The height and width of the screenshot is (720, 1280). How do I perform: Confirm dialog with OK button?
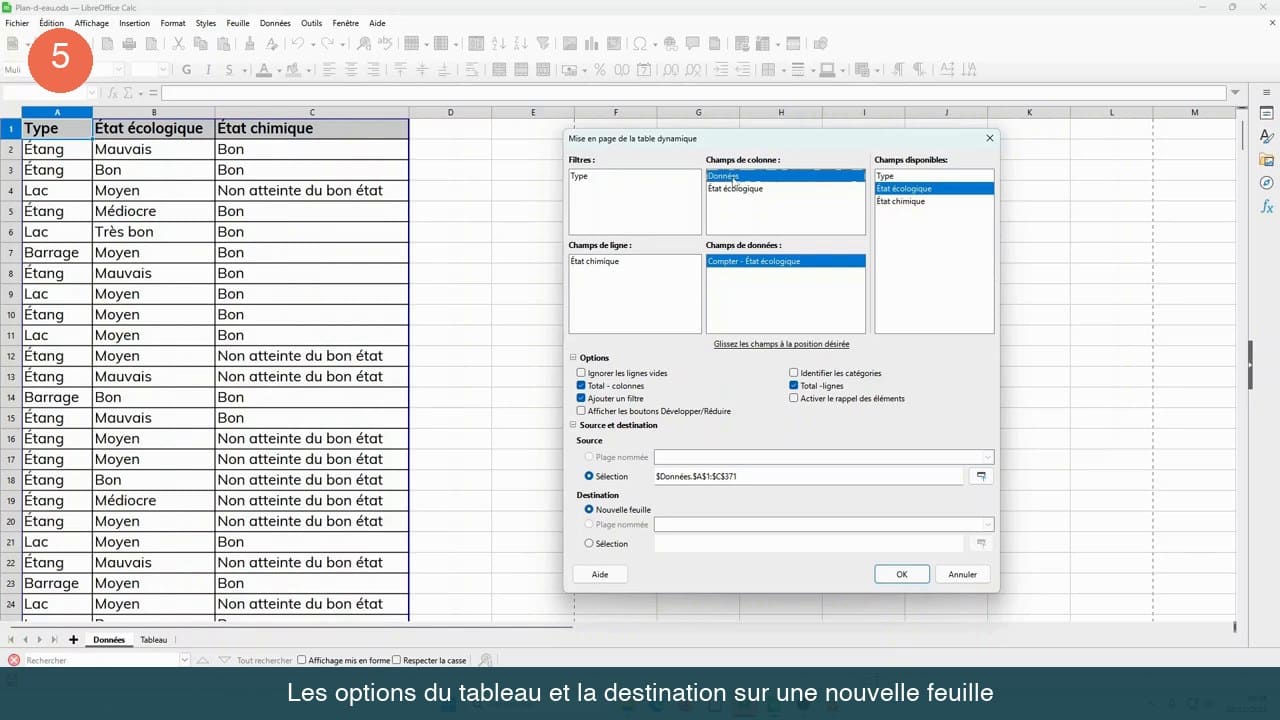(x=902, y=574)
